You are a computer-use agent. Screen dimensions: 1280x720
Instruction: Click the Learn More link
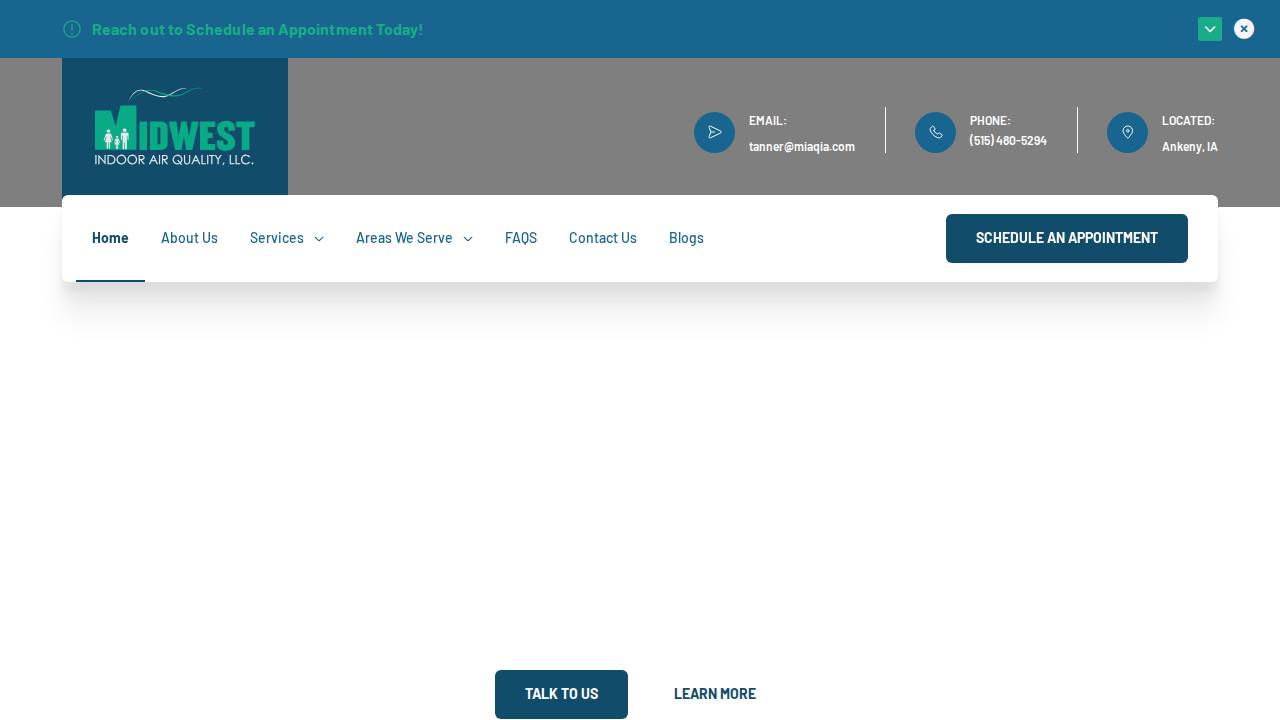point(715,694)
